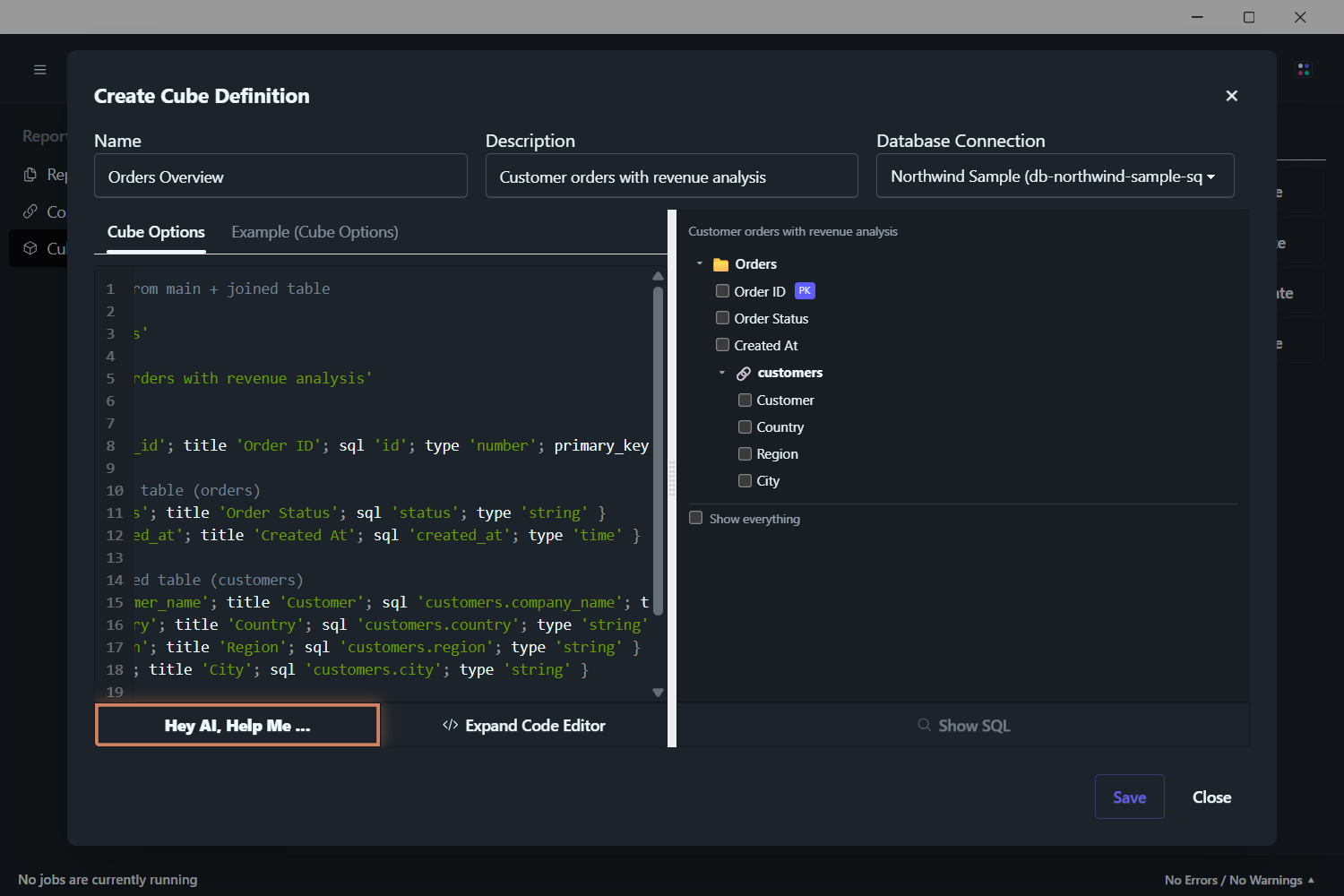Click code line 11 with Order Status
The image size is (1344, 896).
coord(369,513)
